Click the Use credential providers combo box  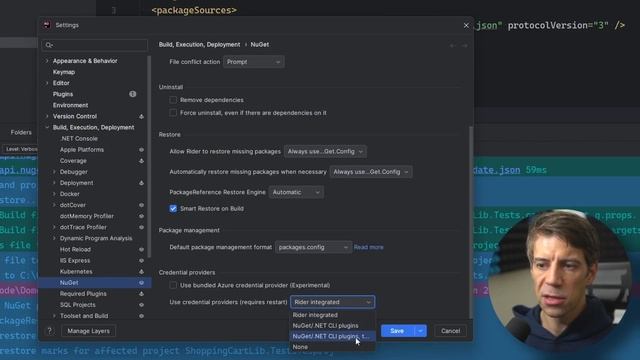[333, 302]
